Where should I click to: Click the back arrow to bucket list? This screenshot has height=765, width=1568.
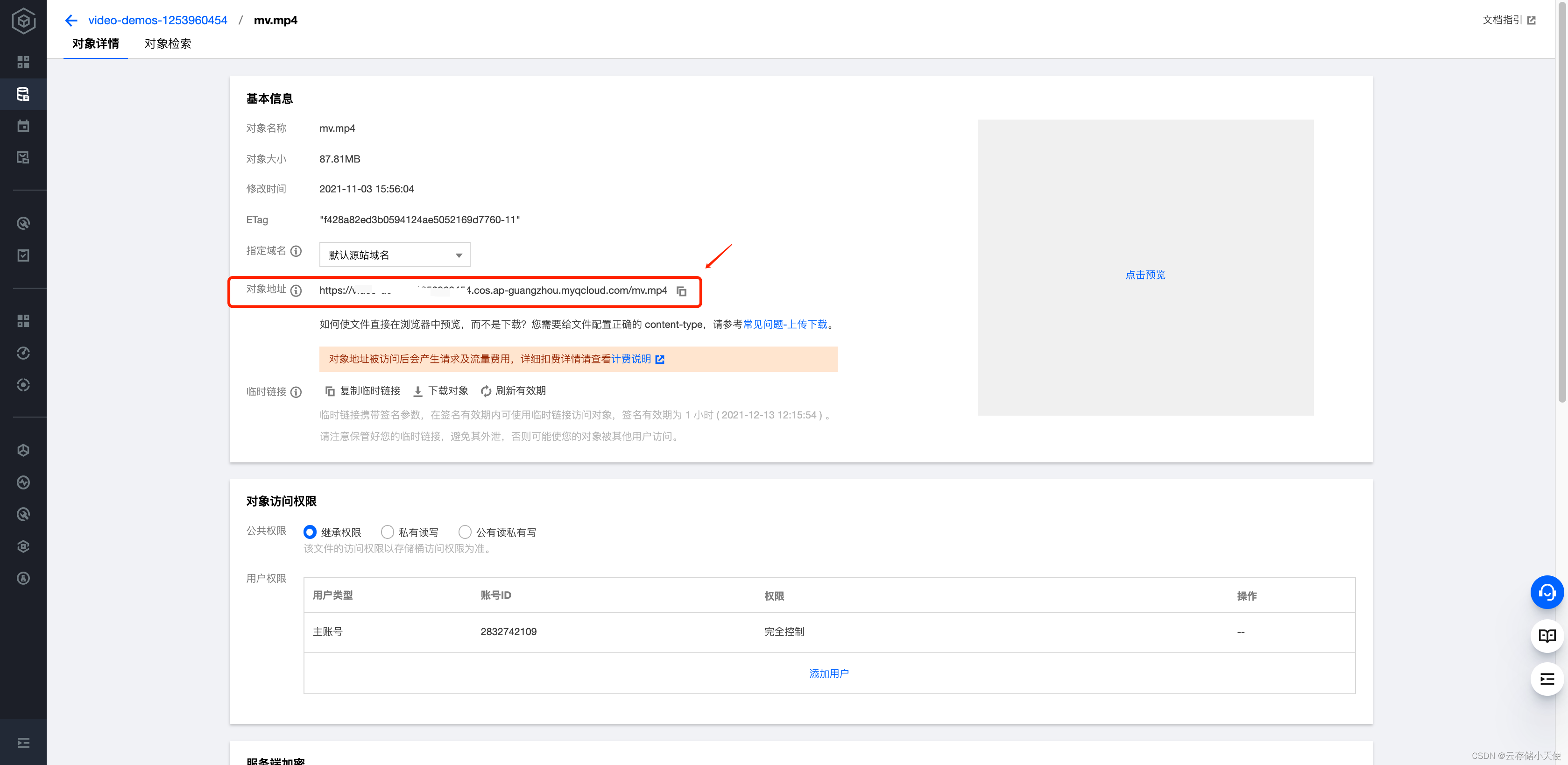click(71, 21)
